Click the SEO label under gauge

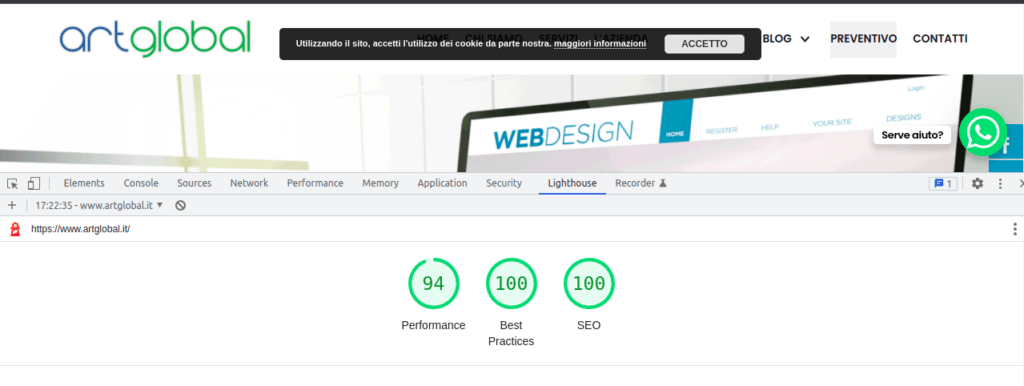[x=589, y=325]
